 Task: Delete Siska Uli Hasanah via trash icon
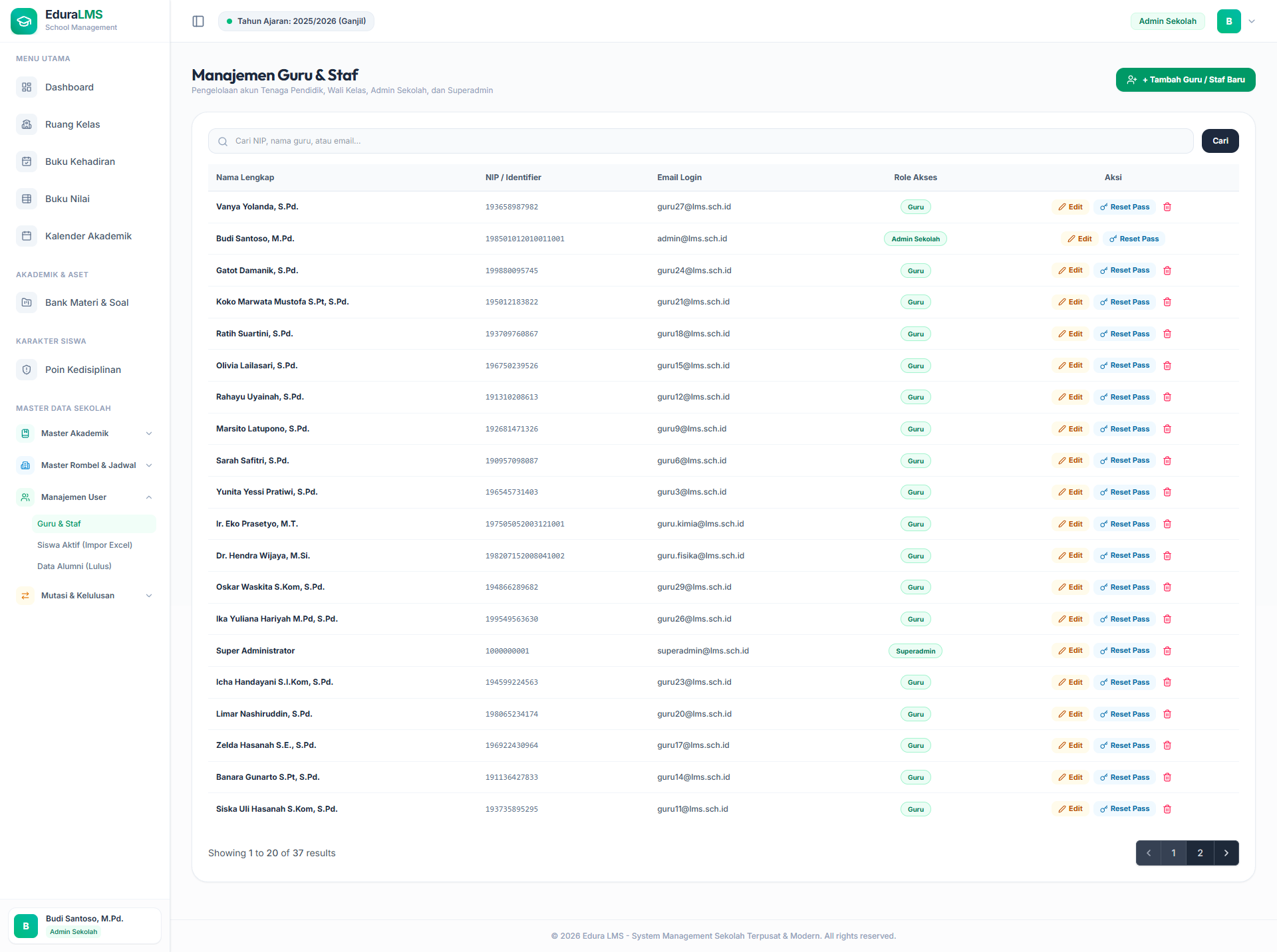(1167, 809)
